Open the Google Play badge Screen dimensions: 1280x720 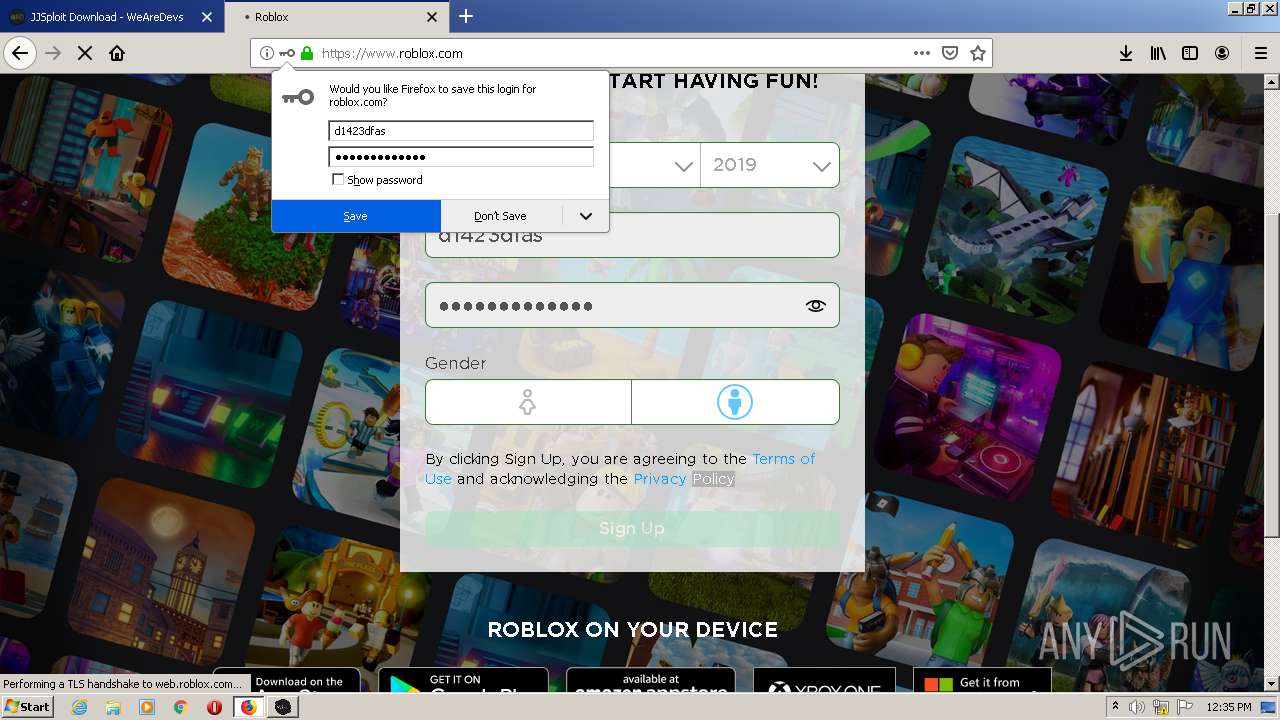coord(463,680)
